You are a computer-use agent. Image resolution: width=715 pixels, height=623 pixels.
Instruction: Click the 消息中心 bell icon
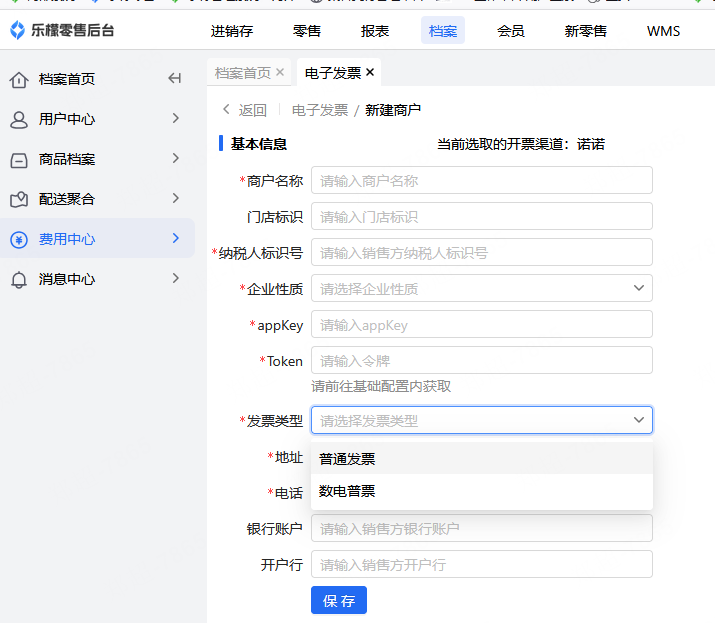click(x=18, y=279)
